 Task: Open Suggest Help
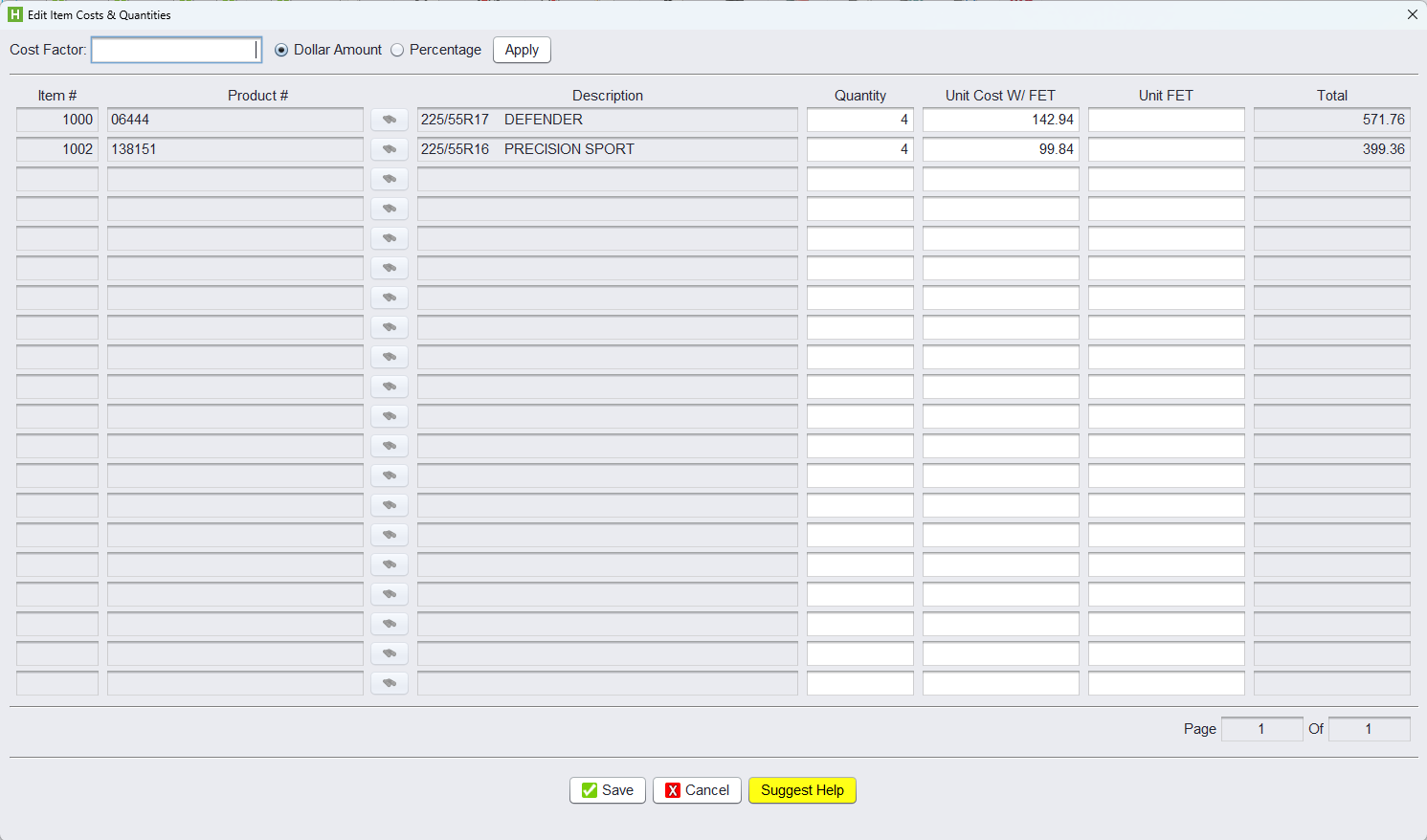point(802,790)
